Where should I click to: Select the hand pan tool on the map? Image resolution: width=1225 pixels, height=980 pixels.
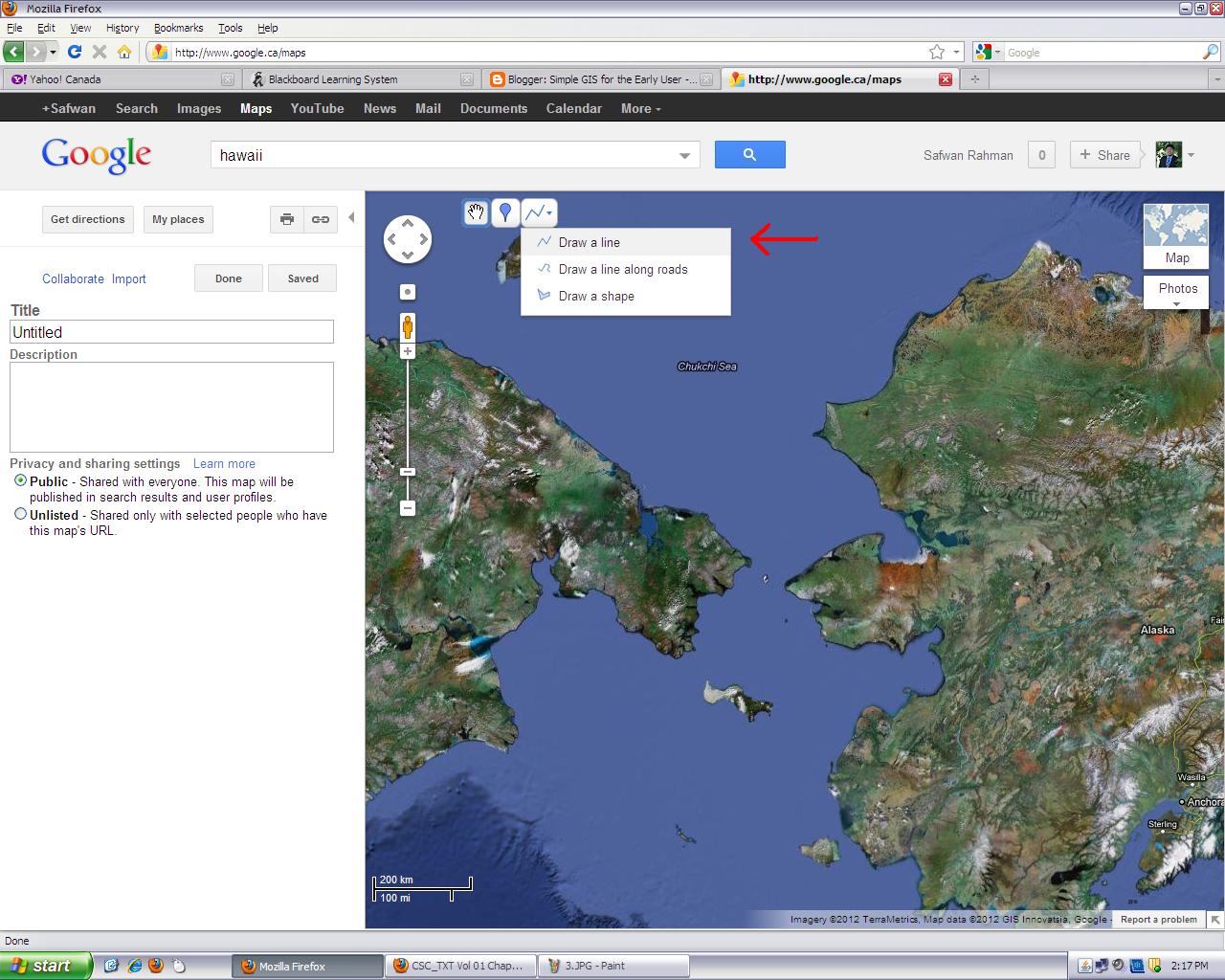coord(476,212)
